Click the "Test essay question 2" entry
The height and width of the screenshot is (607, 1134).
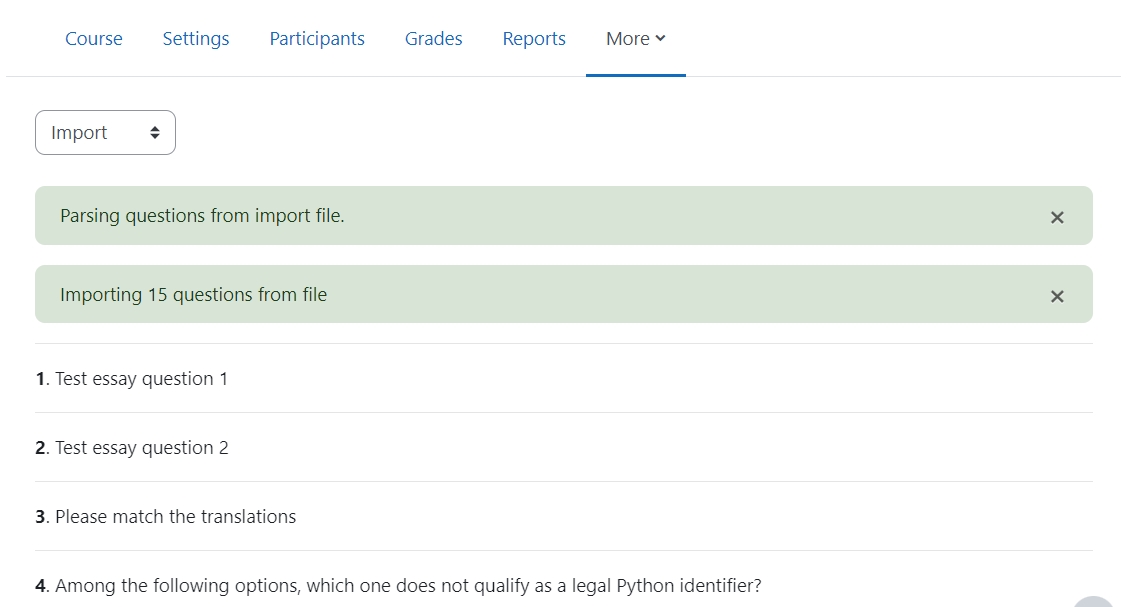(x=141, y=447)
